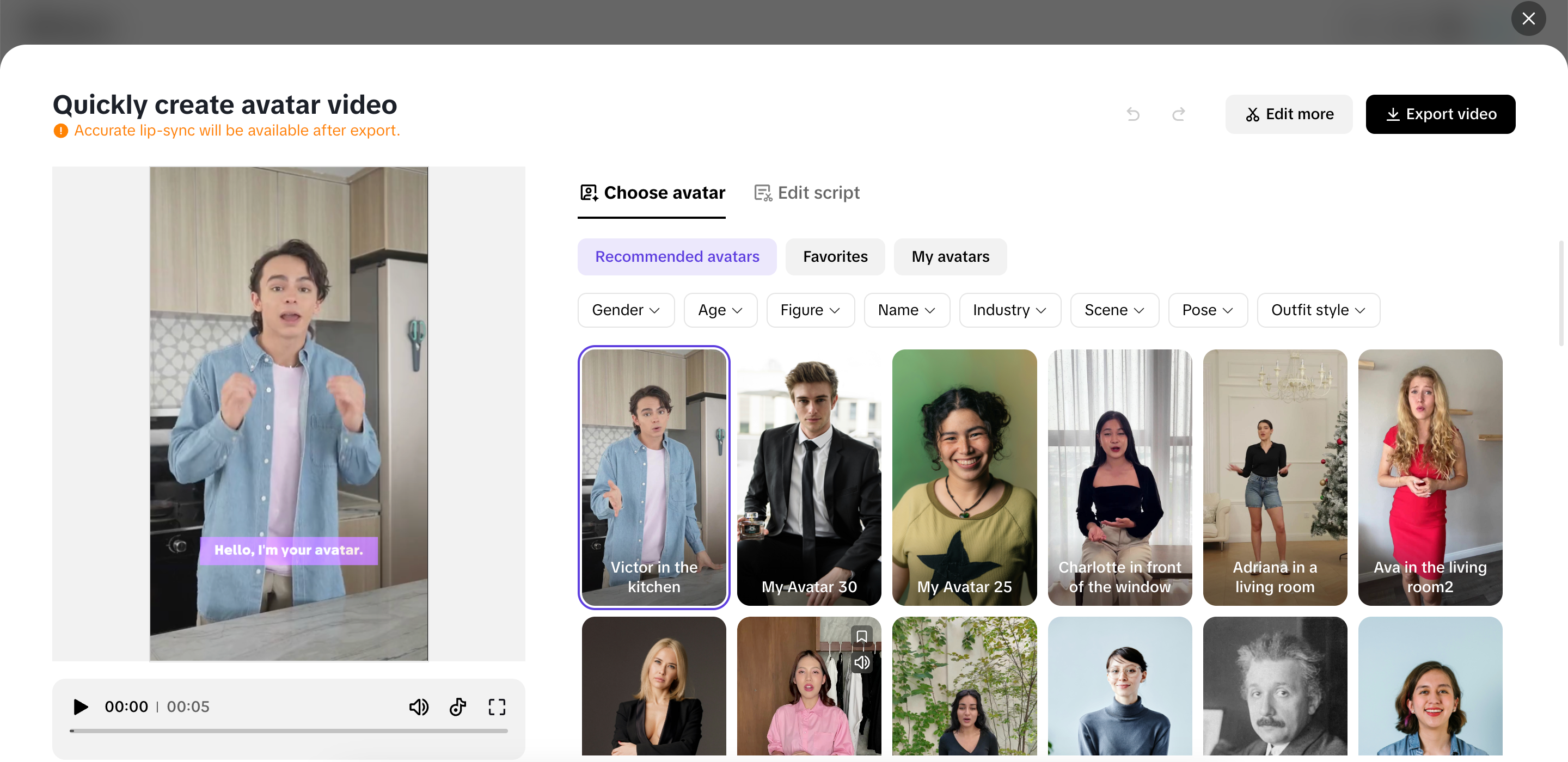Mute the video preview audio
Screen dimensions: 1568x762
419,706
